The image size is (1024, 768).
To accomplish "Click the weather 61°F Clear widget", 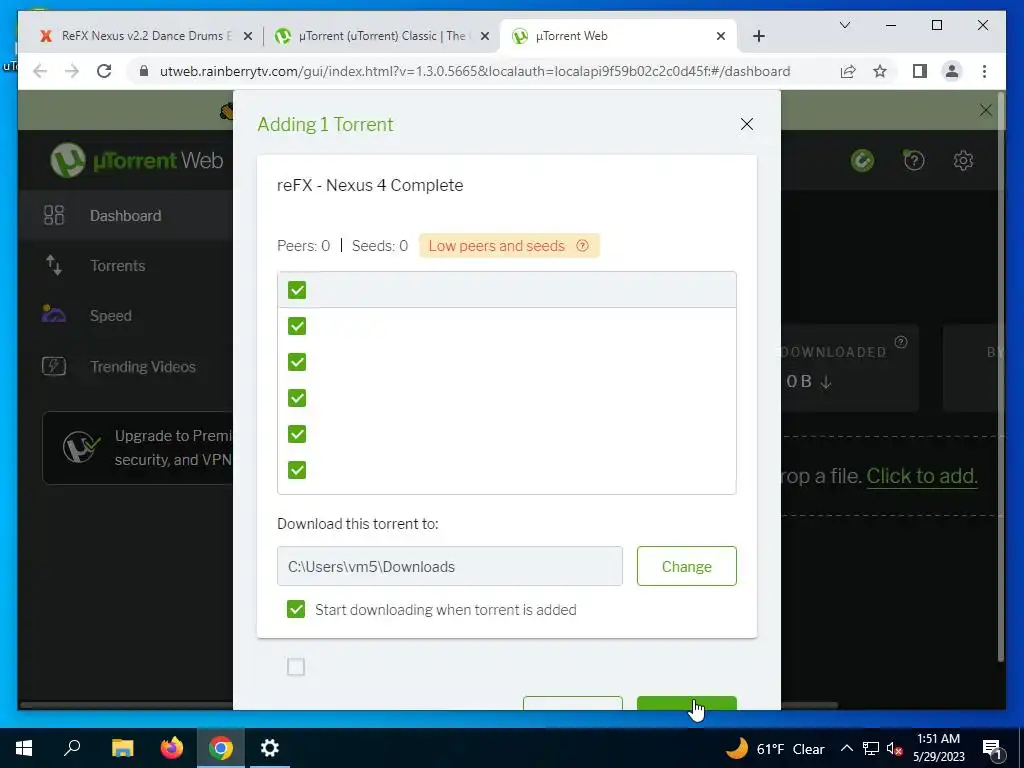I will pyautogui.click(x=775, y=748).
